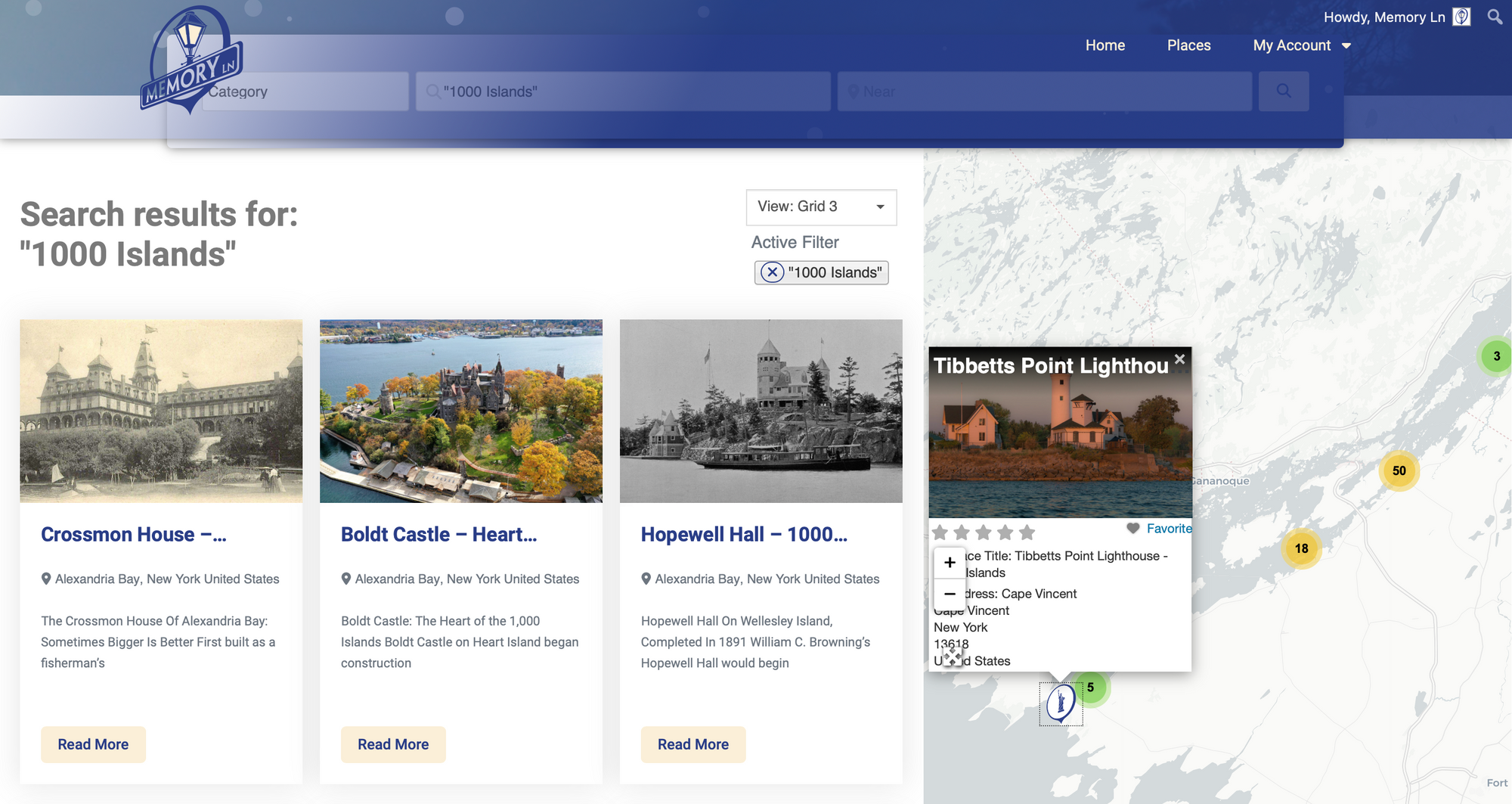Image resolution: width=1512 pixels, height=804 pixels.
Task: Click Crossmon House Alexandria Bay address text
Action: (167, 579)
